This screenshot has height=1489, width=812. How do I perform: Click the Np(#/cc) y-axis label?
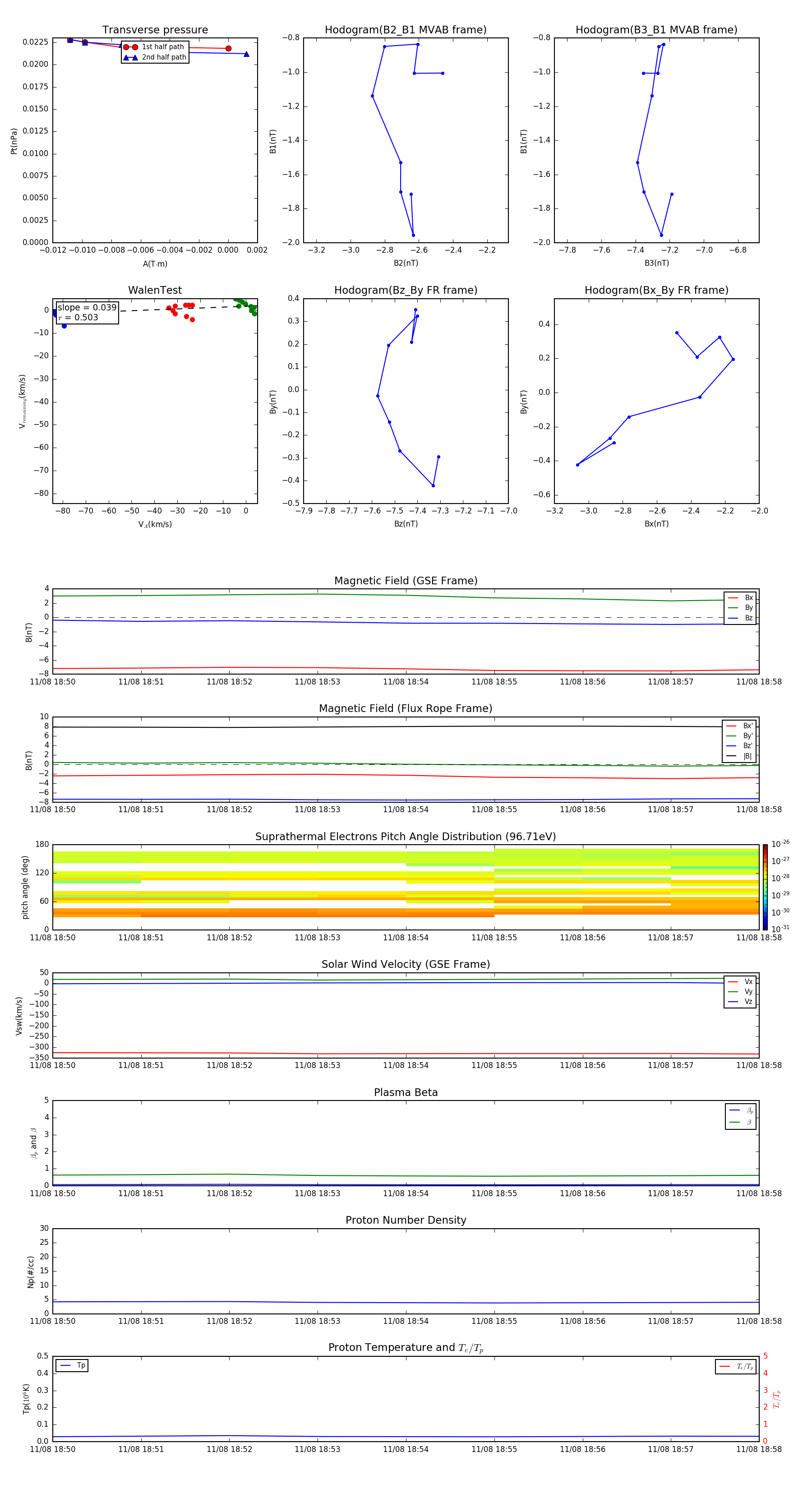pyautogui.click(x=31, y=1272)
